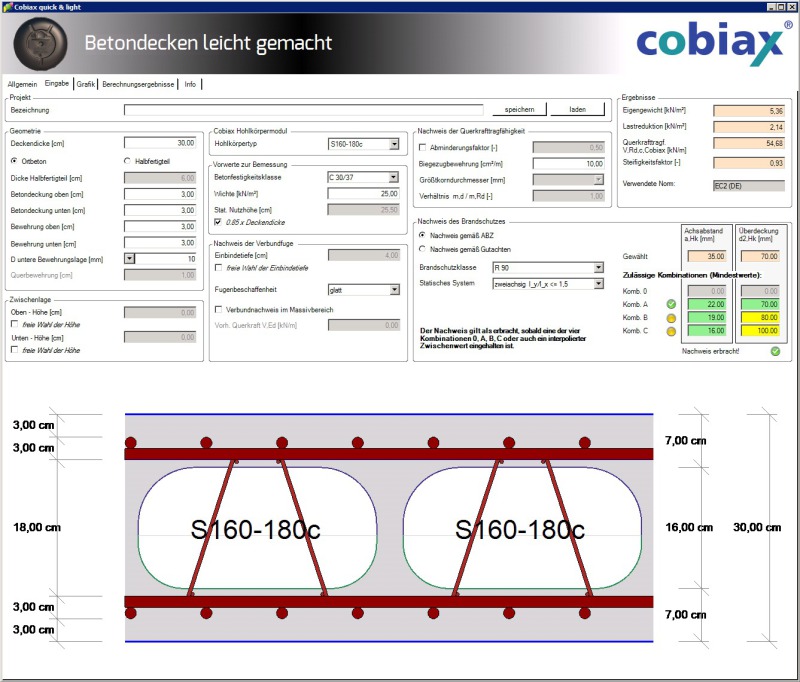Enable the Abminderungsfaktor checkbox
This screenshot has height=682, width=800.
pos(422,147)
